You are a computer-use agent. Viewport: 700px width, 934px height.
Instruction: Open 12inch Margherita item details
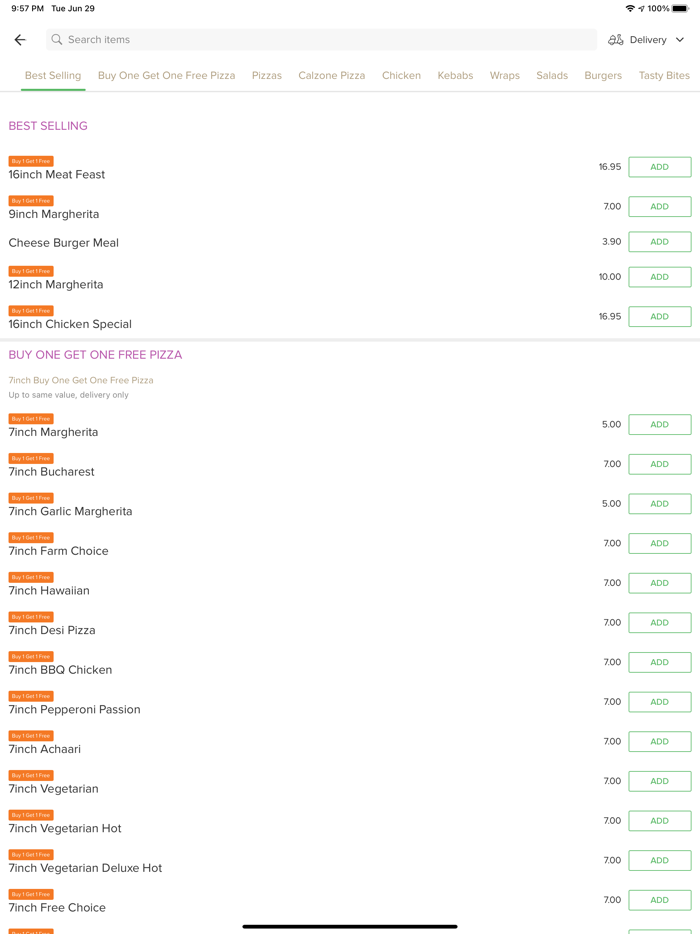point(56,284)
